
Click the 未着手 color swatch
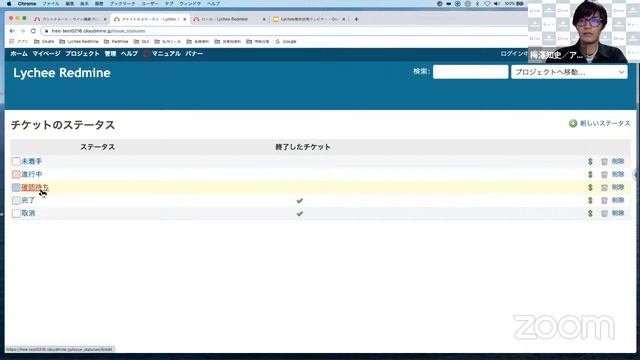[x=16, y=162]
